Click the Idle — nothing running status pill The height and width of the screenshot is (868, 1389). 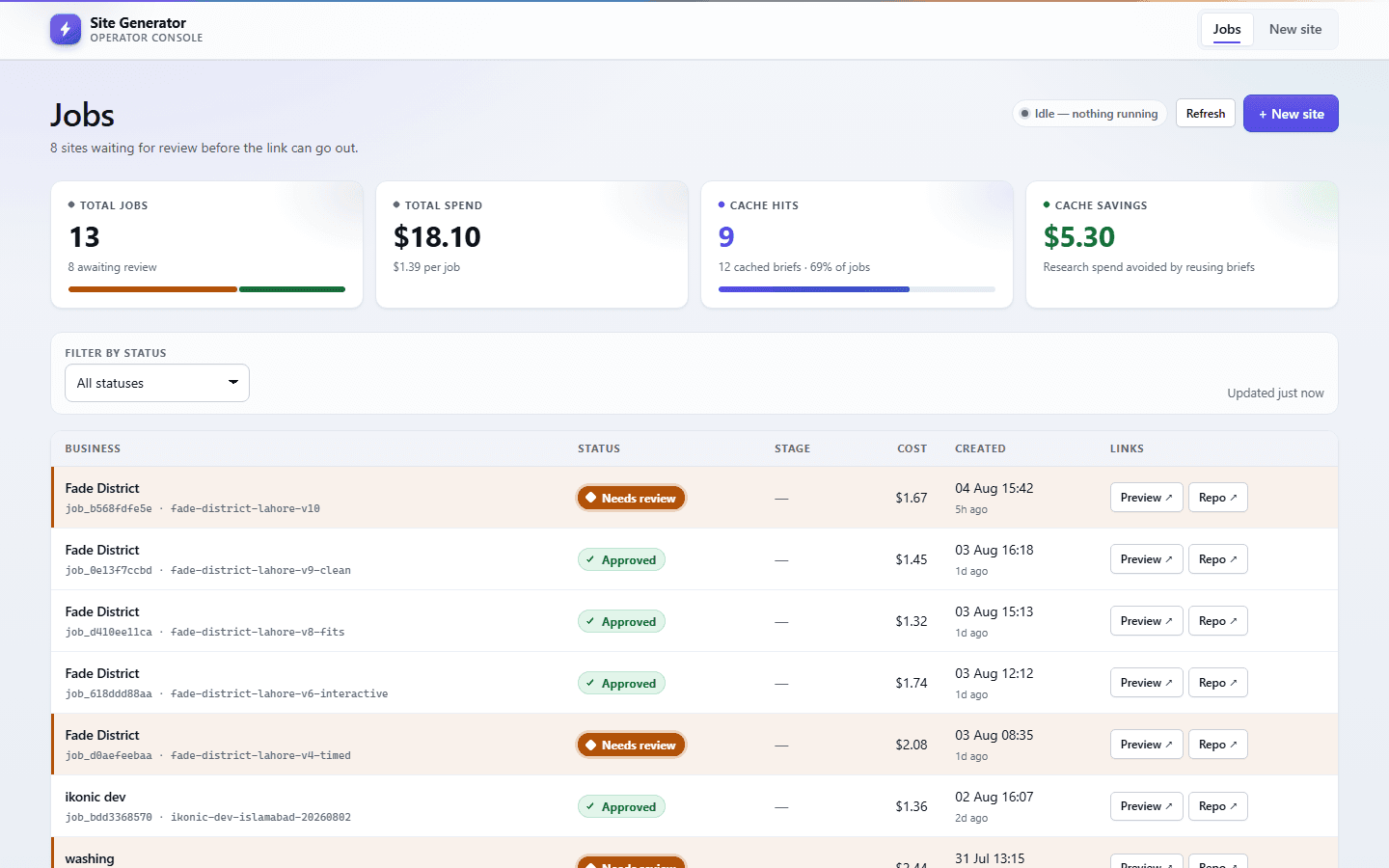point(1090,114)
